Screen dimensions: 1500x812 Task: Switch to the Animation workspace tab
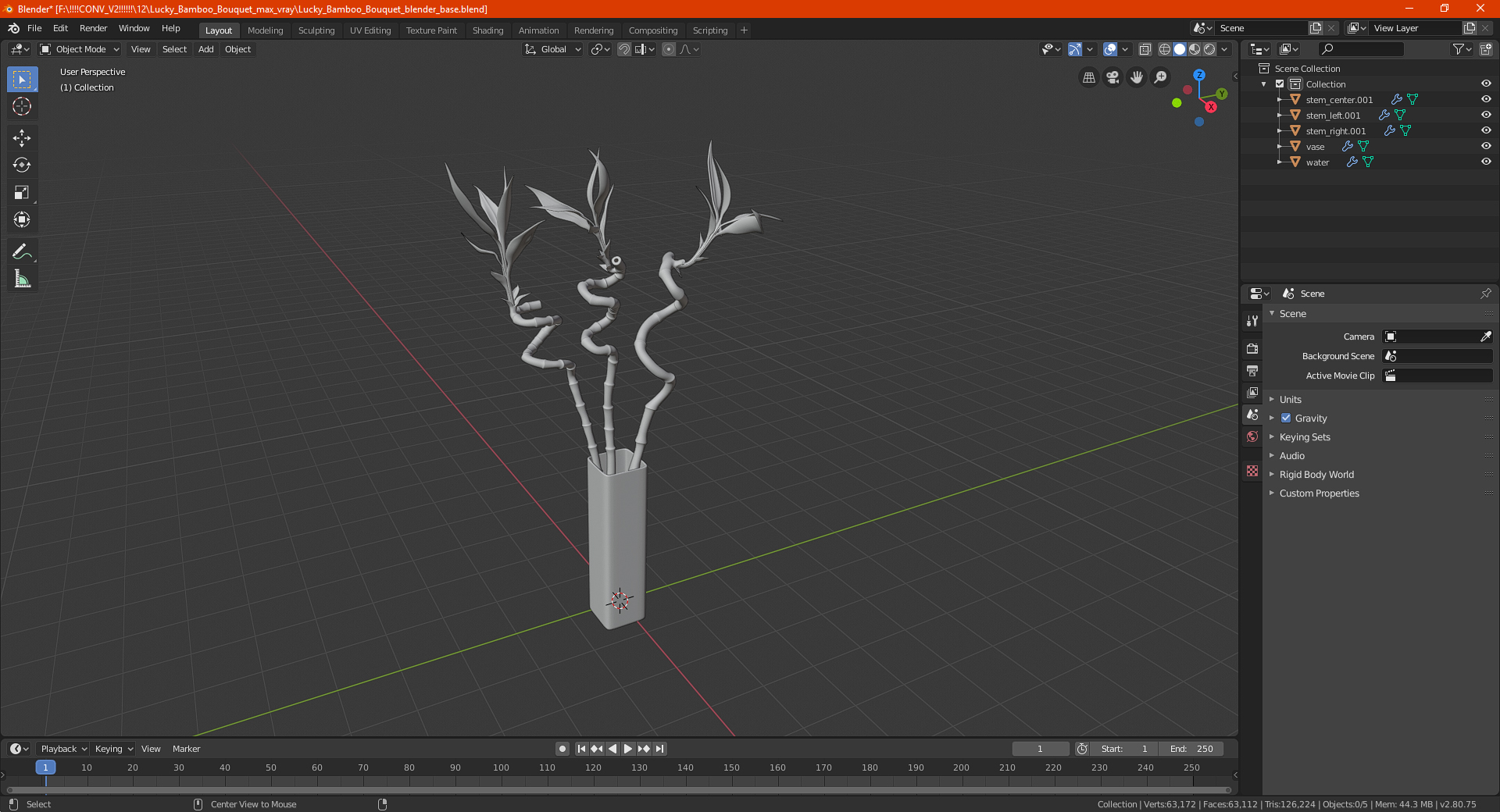538,30
